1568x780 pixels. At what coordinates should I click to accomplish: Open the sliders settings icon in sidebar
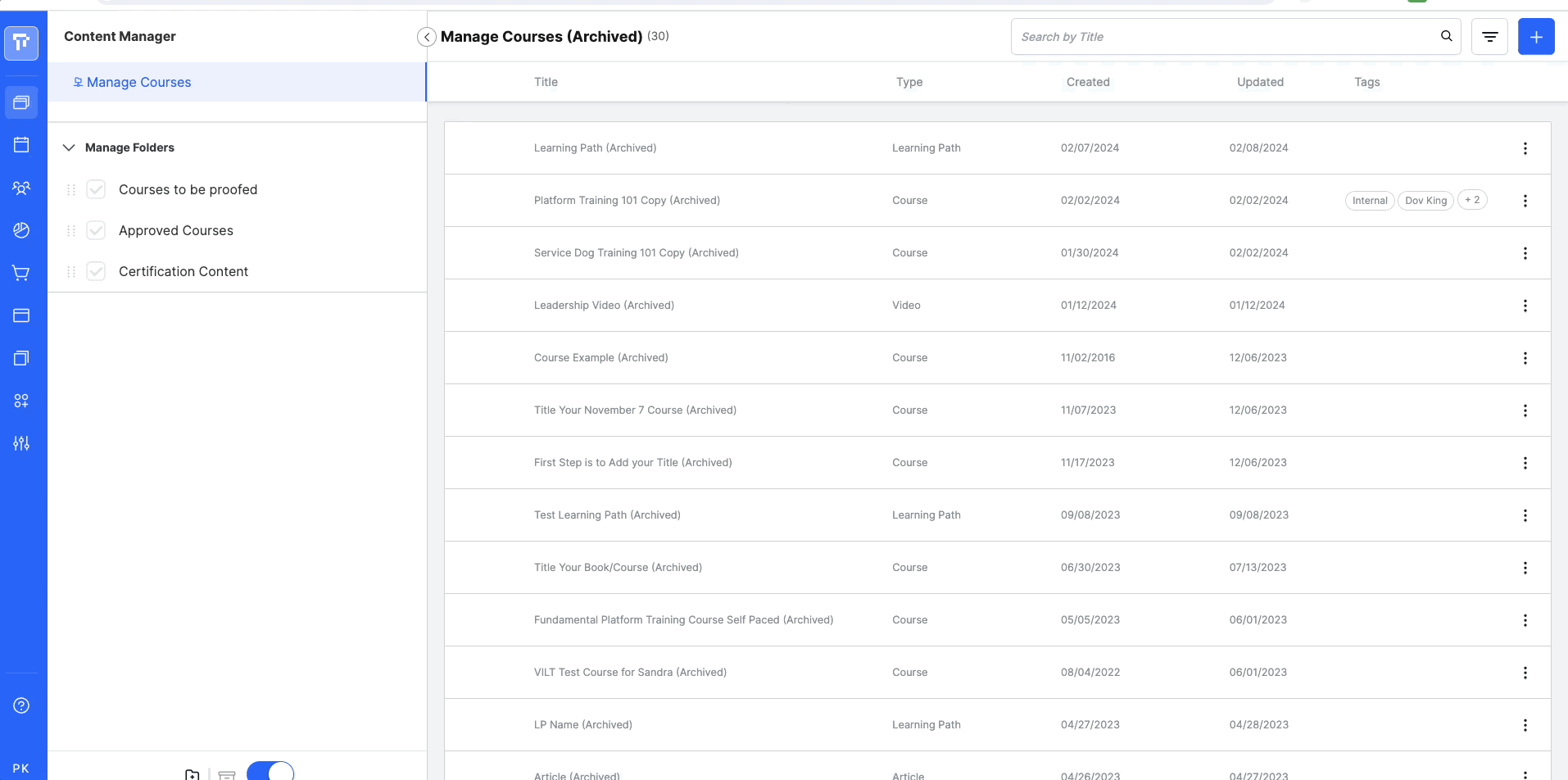pyautogui.click(x=21, y=443)
